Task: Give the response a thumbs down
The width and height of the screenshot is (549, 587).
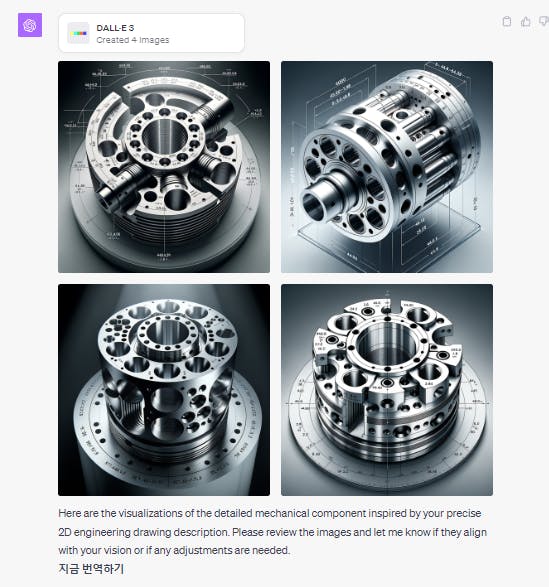Action: click(544, 21)
